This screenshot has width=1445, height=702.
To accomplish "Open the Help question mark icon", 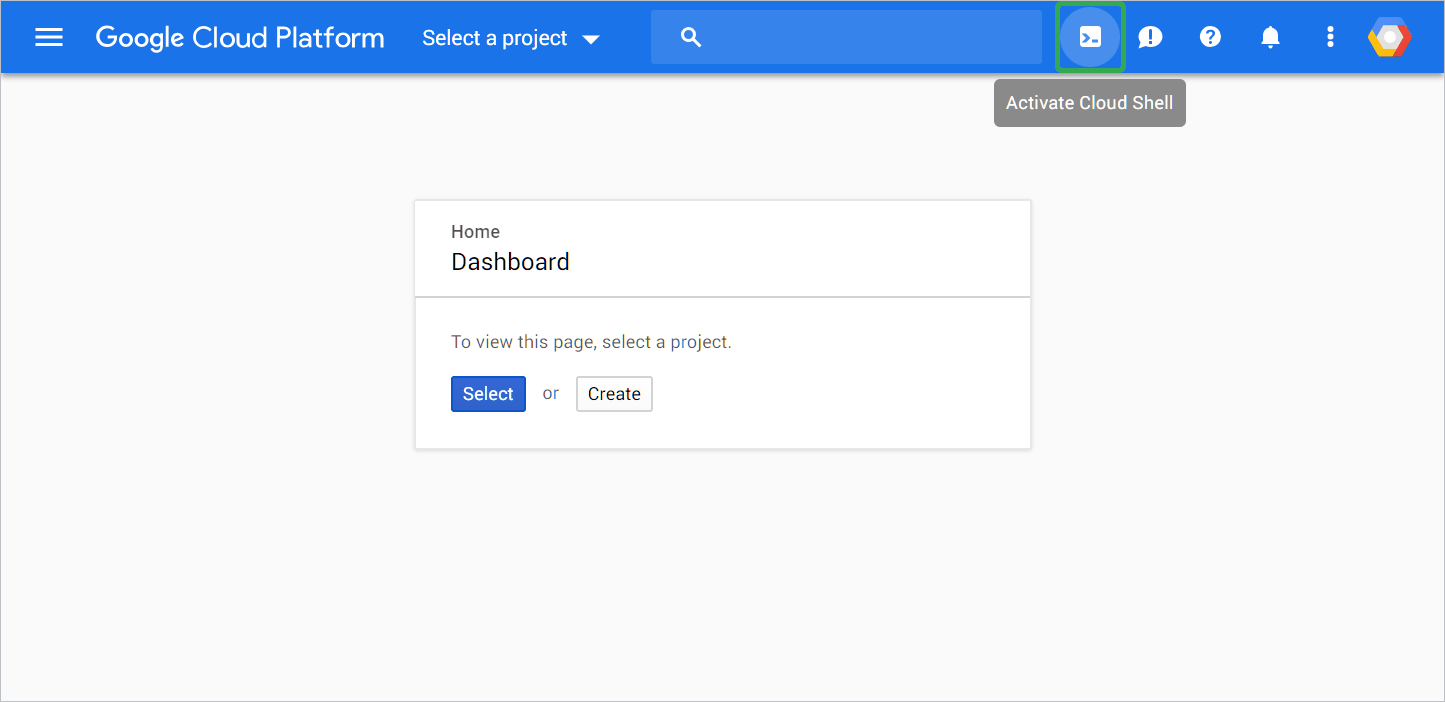I will click(1210, 38).
